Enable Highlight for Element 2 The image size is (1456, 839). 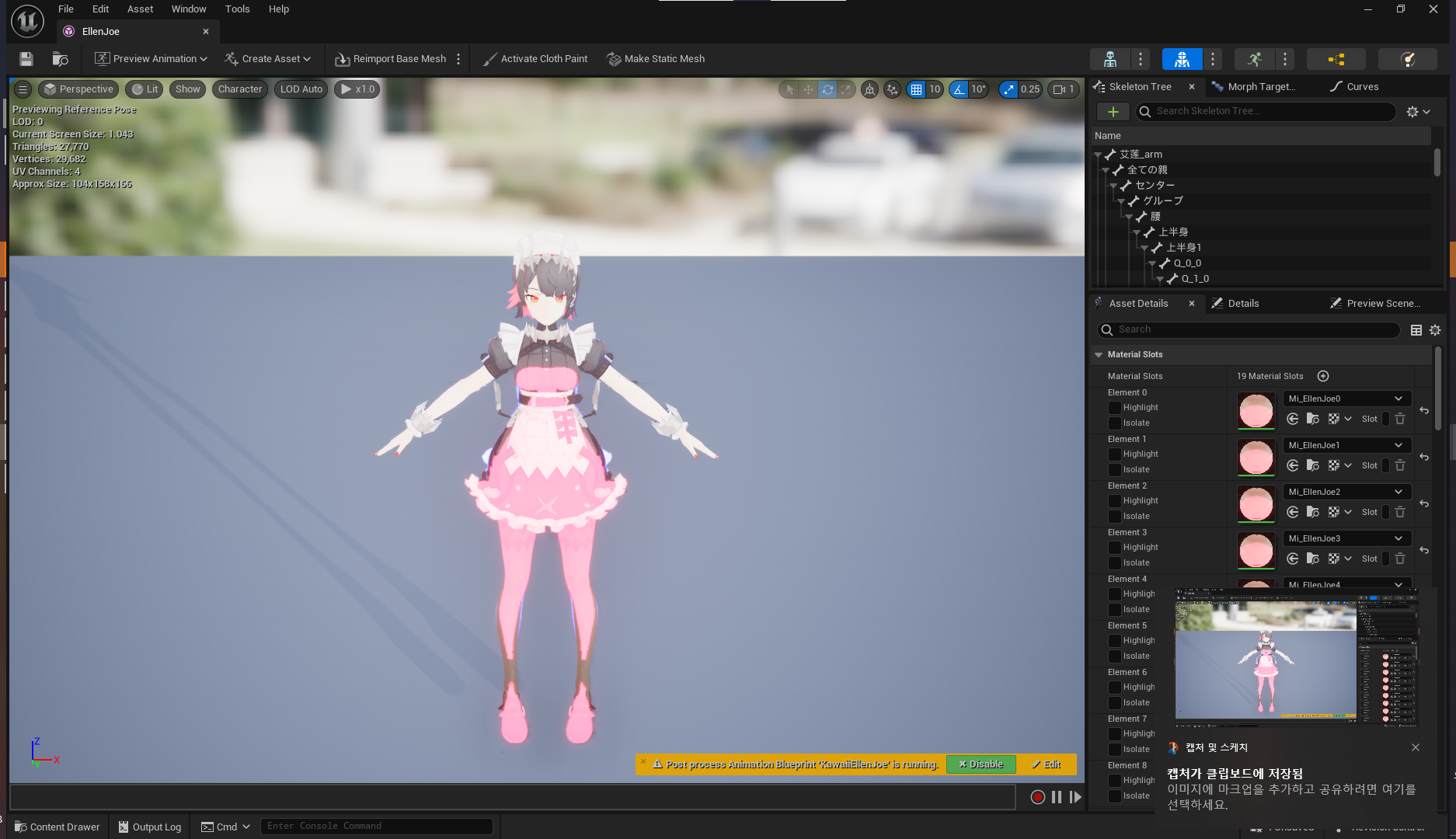coord(1115,501)
